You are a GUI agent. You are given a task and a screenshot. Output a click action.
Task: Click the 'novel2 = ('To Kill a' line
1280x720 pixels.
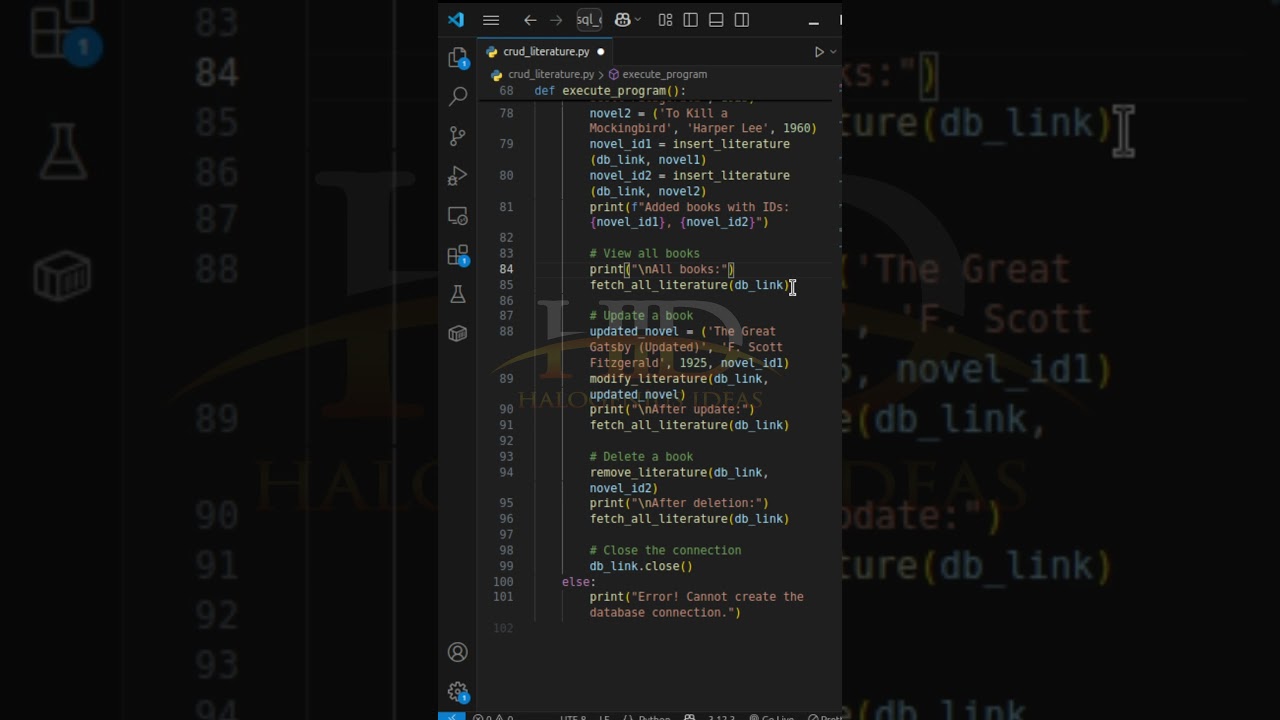pyautogui.click(x=658, y=114)
